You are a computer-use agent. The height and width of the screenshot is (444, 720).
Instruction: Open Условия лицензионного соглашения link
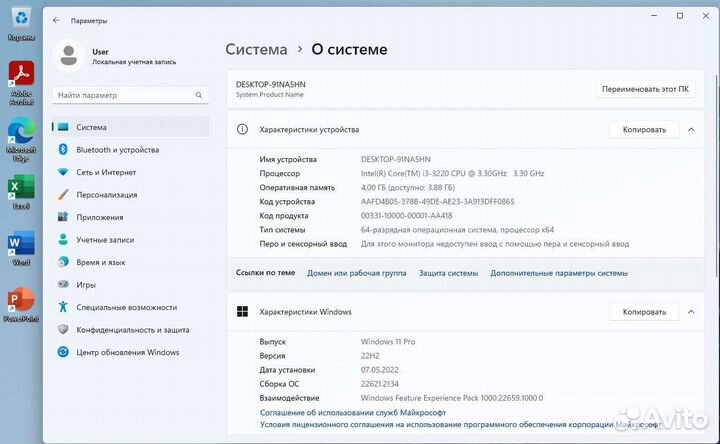461,424
